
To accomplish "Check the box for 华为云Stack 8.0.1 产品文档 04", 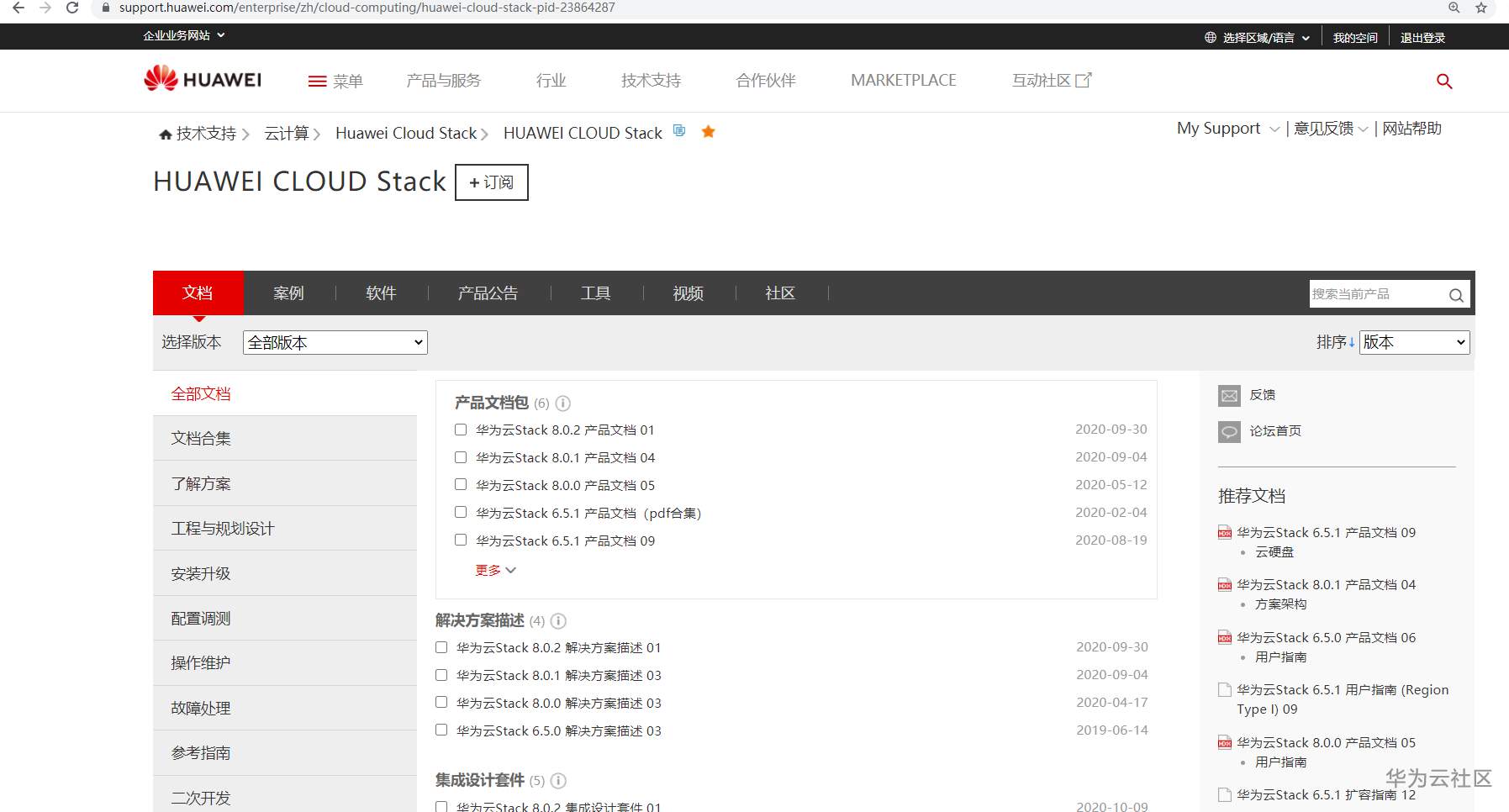I will 461,457.
